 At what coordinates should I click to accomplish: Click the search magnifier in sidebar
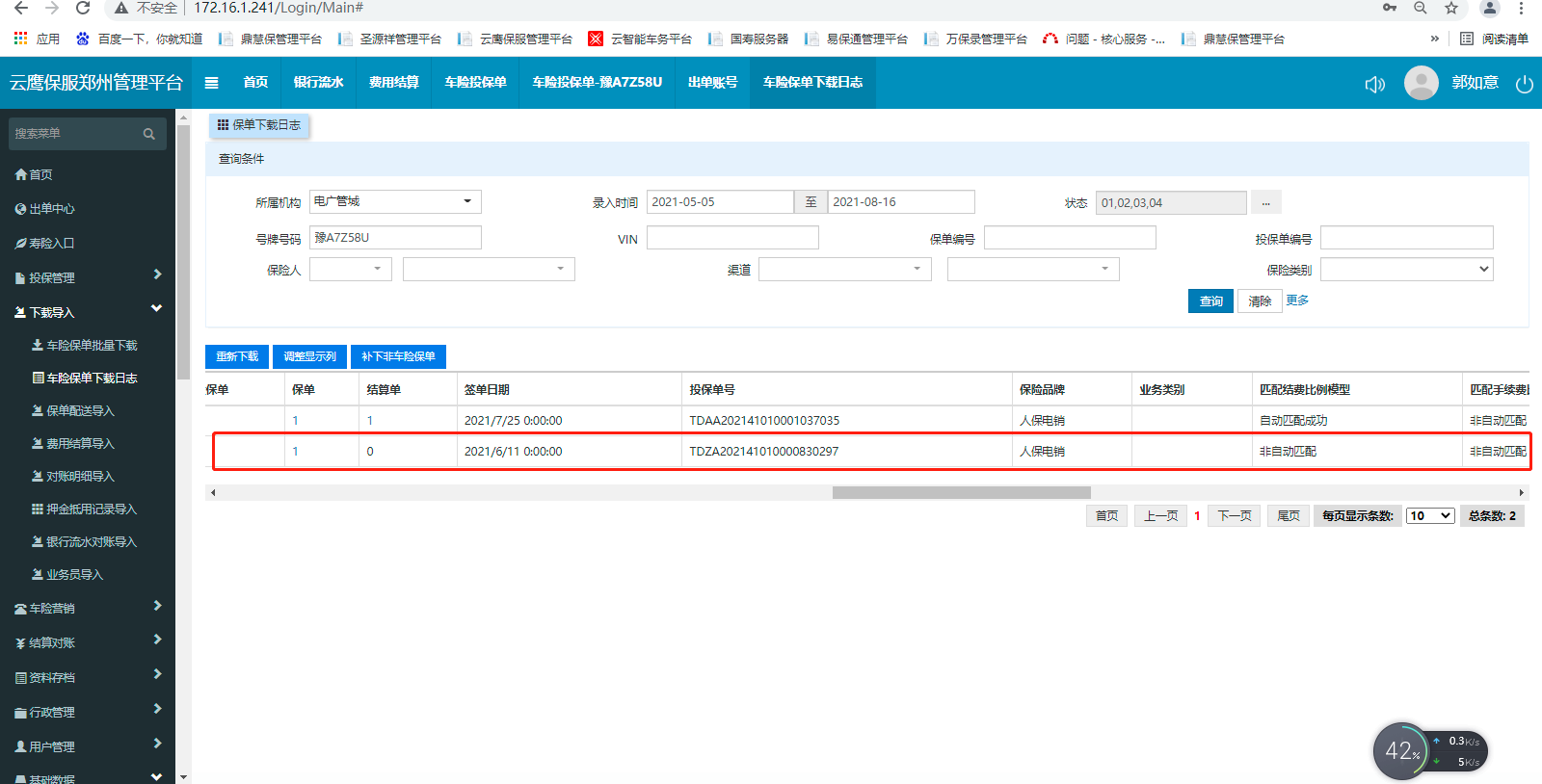tap(148, 134)
